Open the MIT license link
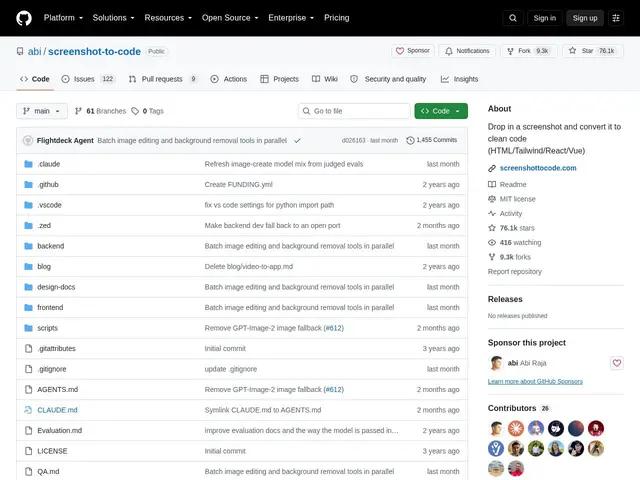The width and height of the screenshot is (640, 480). point(512,199)
